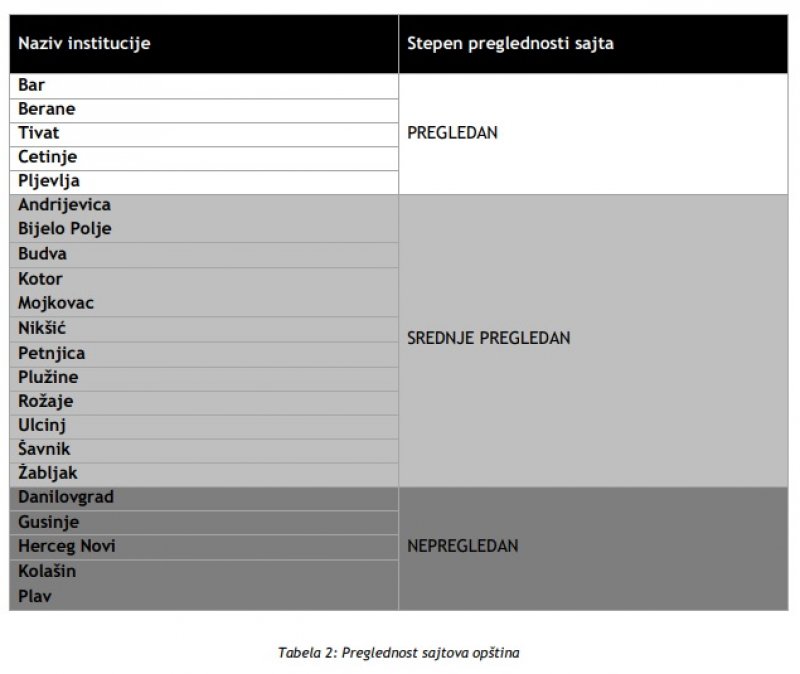Click the 'Naziv institucije' column header
Screen dimensions: 800x674
(x=84, y=44)
